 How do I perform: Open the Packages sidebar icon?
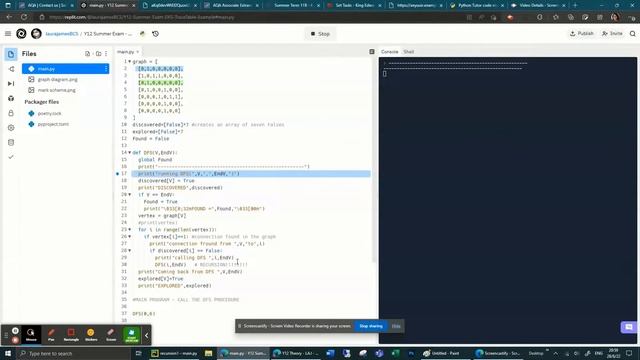(11, 98)
